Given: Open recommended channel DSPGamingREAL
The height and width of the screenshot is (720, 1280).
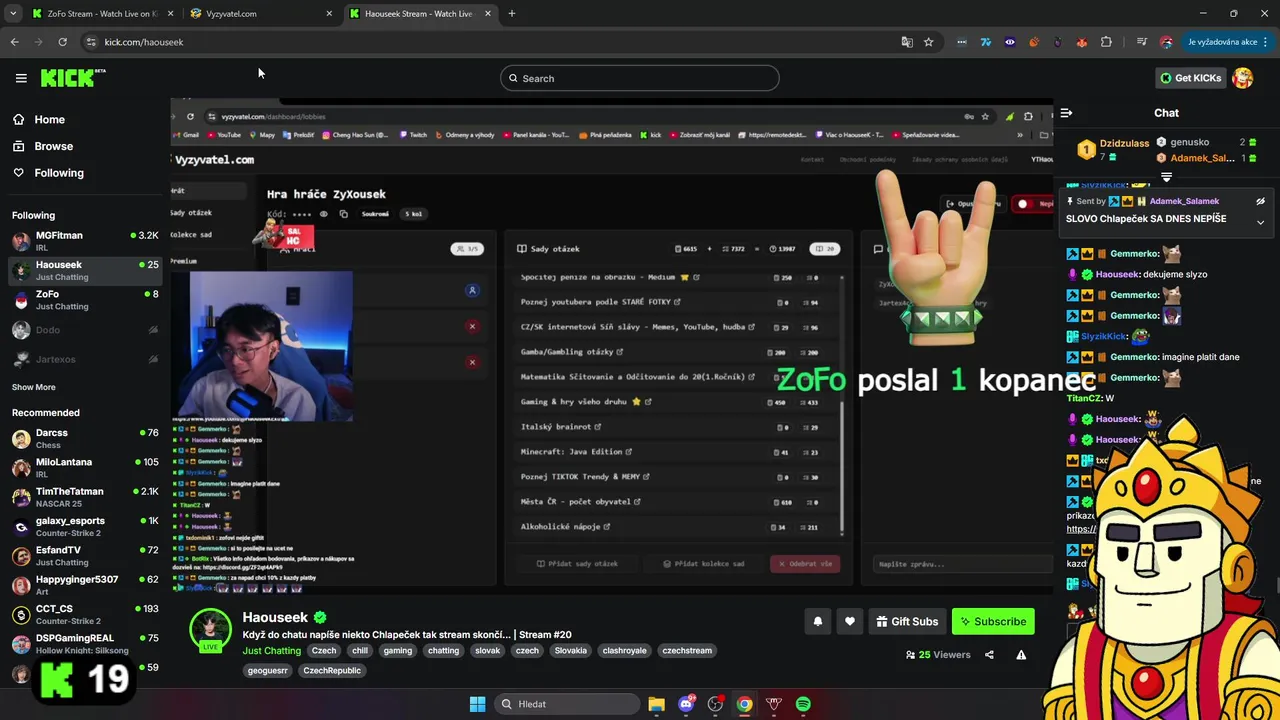Looking at the screenshot, I should (x=85, y=643).
